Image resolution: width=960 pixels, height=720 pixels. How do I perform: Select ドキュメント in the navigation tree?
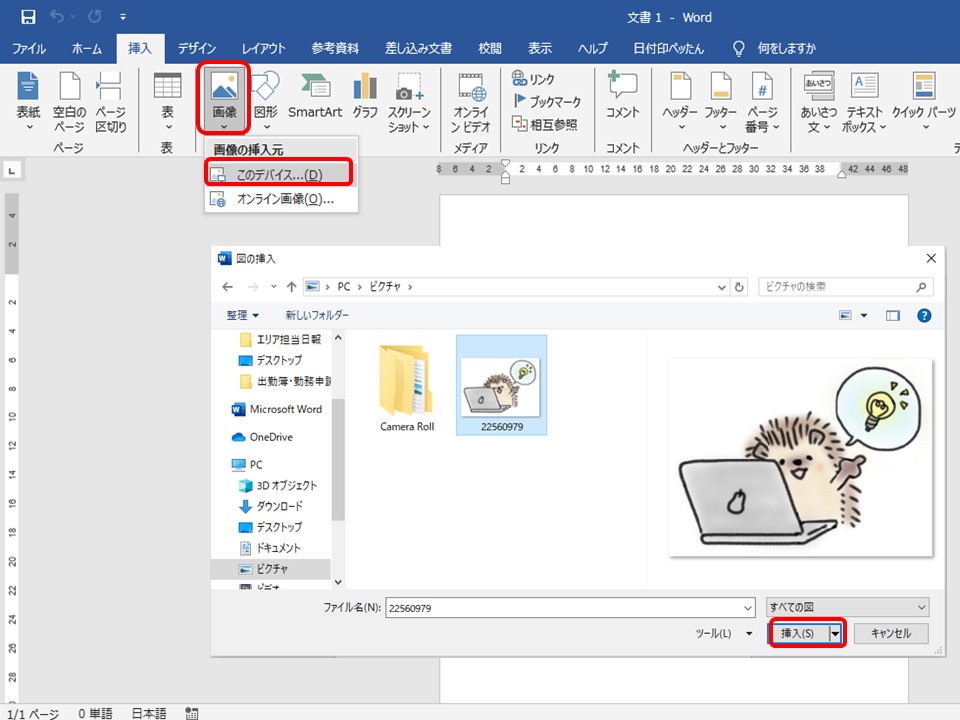270,548
